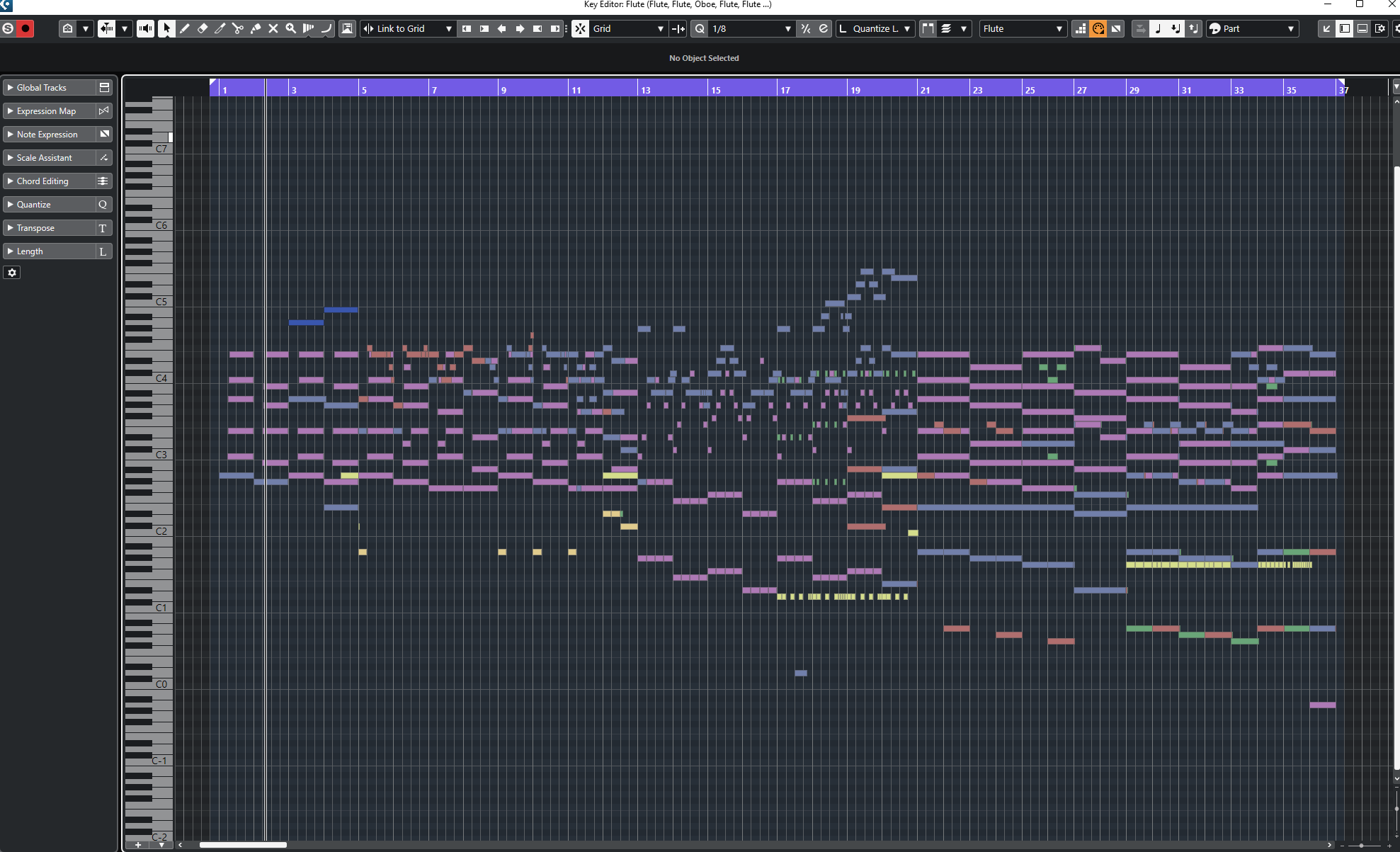1400x852 pixels.
Task: Select the Zoom magnifier tool
Action: pos(291,28)
